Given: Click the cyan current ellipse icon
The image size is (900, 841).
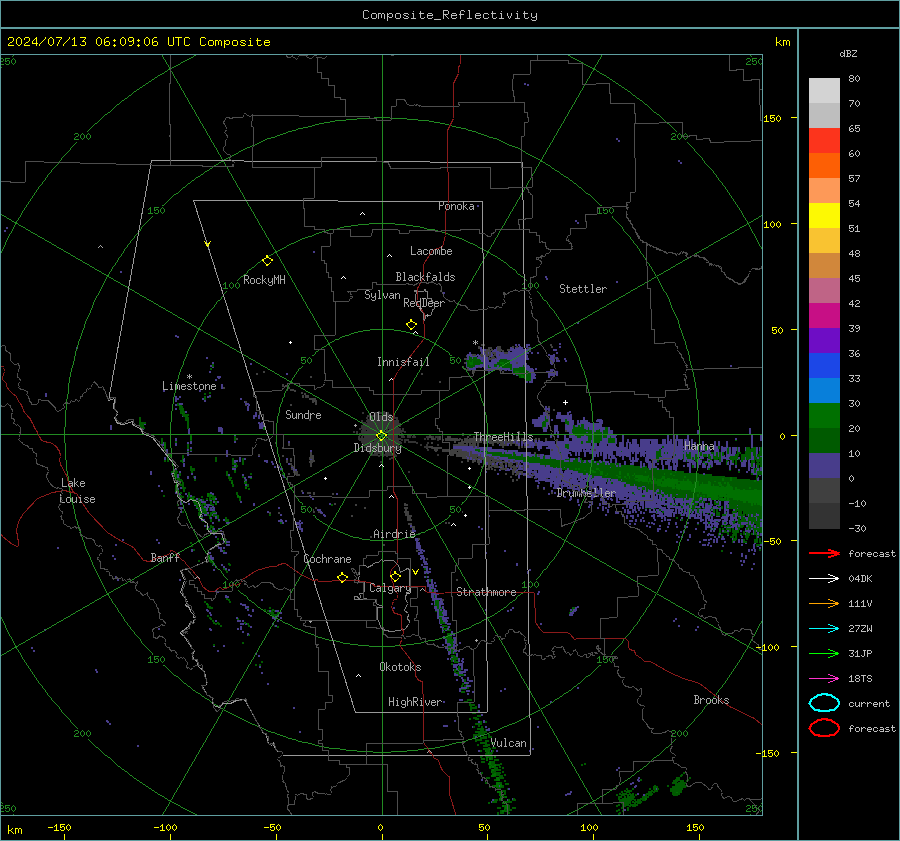Looking at the screenshot, I should coord(824,703).
